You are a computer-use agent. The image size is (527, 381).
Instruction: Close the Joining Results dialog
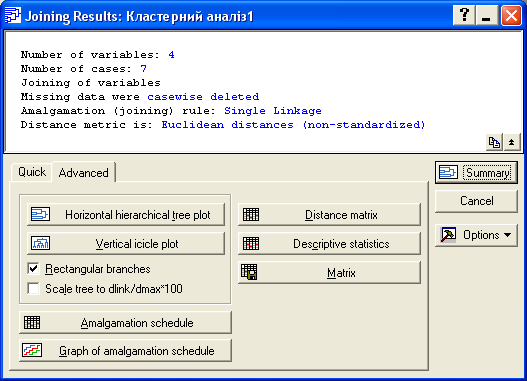pyautogui.click(x=511, y=15)
